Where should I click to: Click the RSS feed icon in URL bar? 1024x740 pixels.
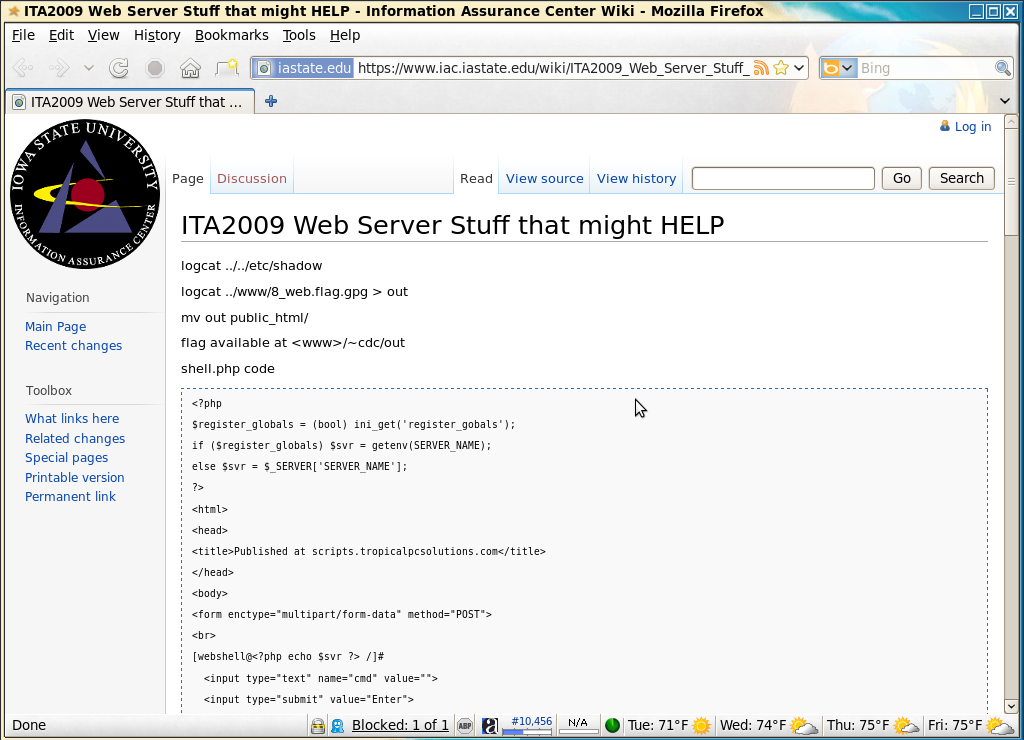pos(761,68)
